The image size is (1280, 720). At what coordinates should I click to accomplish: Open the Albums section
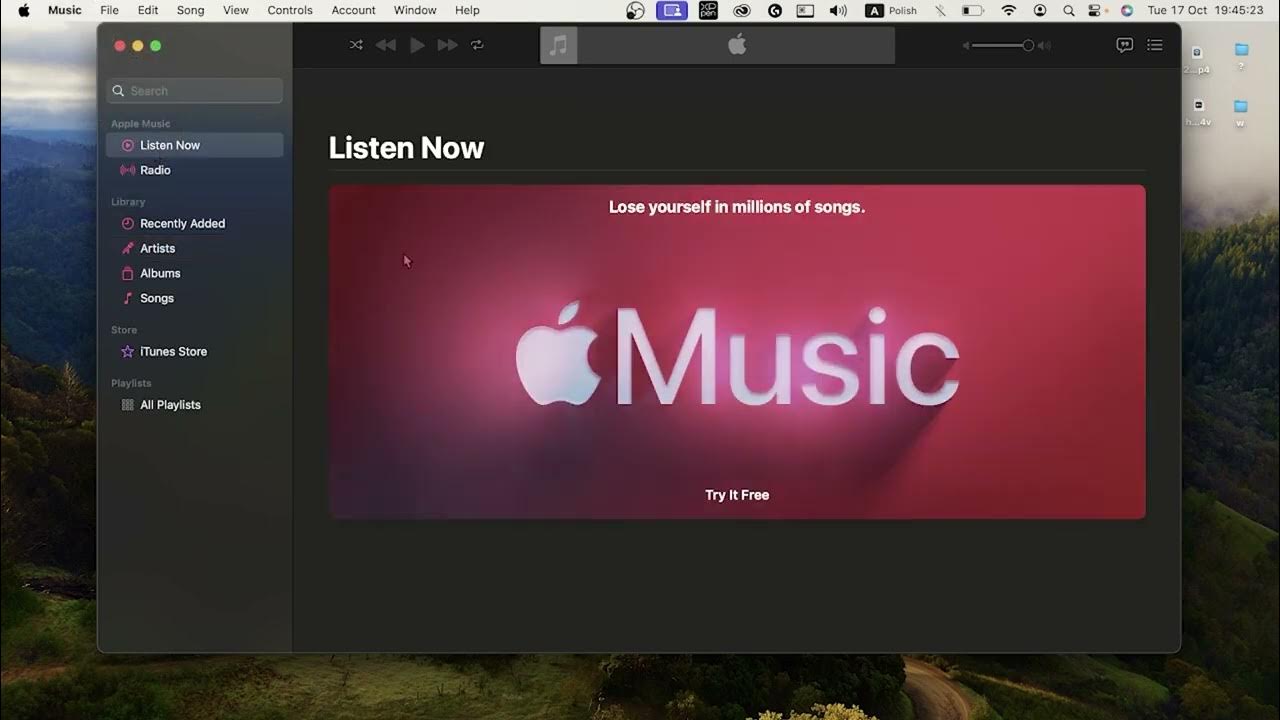click(160, 273)
